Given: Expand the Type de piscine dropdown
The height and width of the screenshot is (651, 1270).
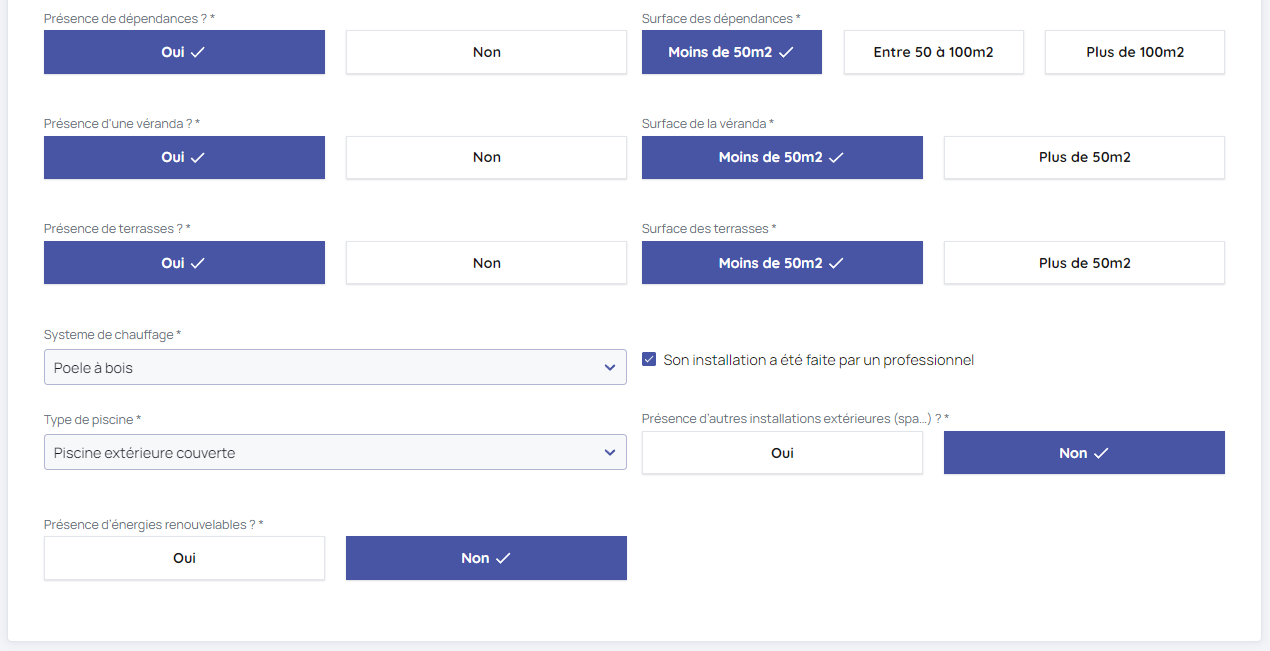Looking at the screenshot, I should click(x=335, y=452).
